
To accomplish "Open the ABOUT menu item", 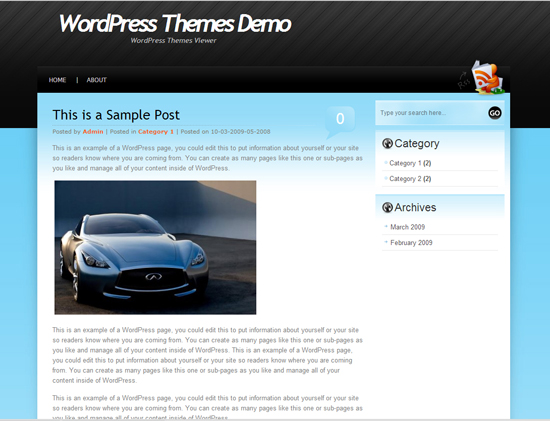I will coord(96,80).
